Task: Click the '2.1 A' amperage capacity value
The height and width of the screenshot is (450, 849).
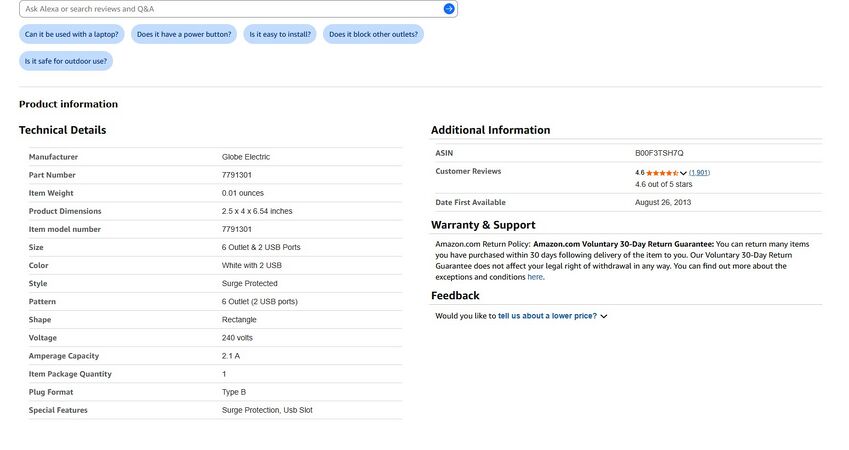Action: tap(231, 356)
